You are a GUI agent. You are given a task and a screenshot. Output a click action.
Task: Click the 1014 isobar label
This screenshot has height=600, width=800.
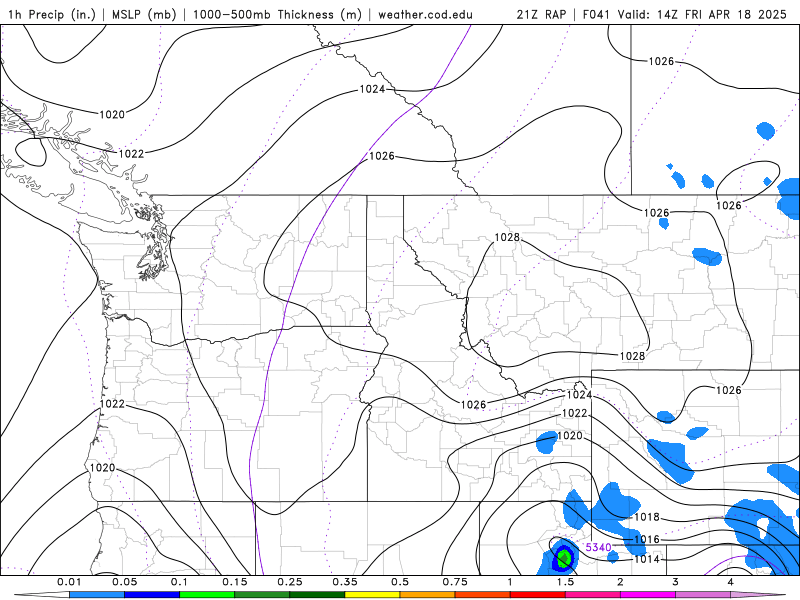coord(647,559)
